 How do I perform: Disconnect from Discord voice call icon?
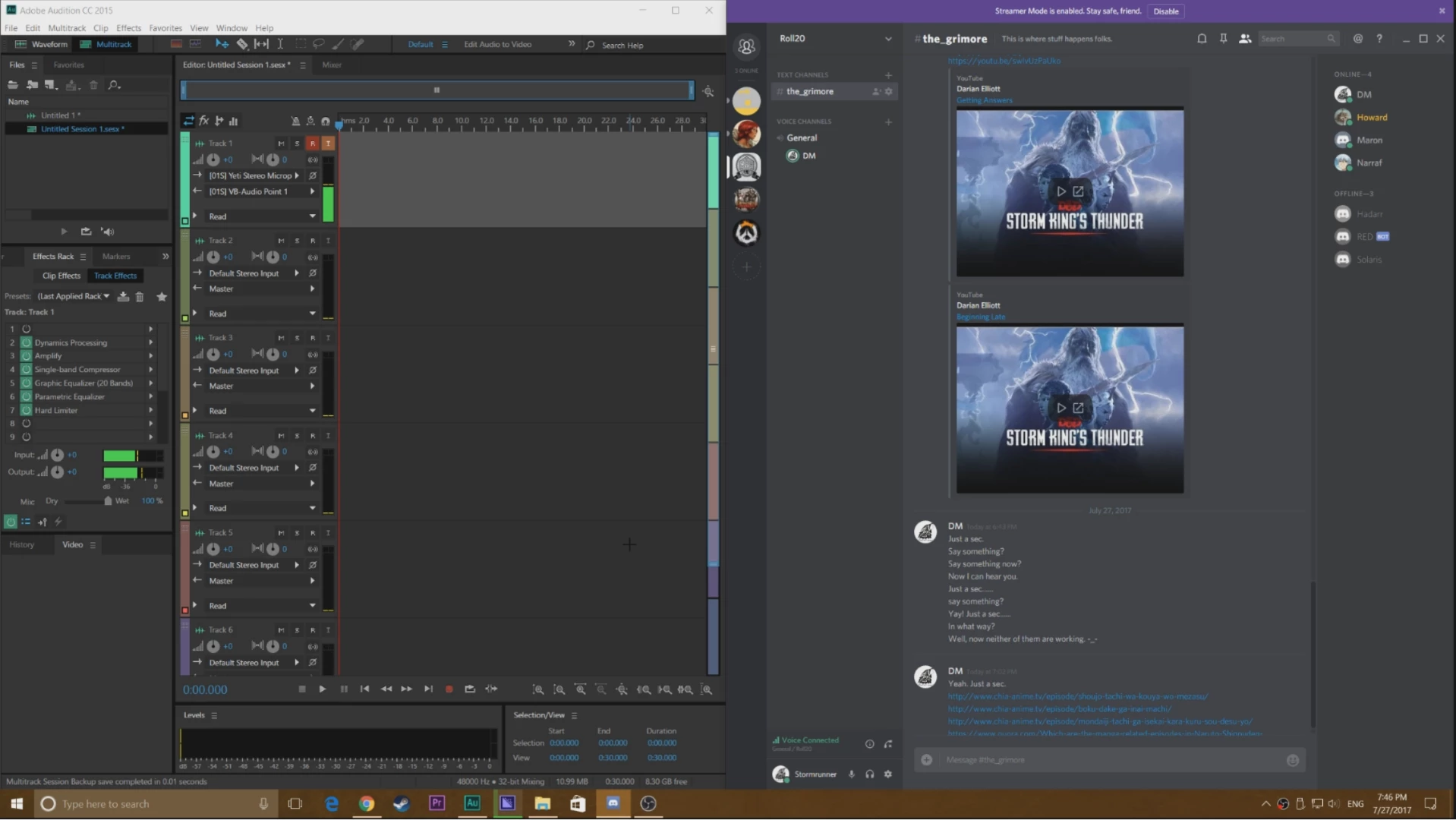(x=888, y=744)
